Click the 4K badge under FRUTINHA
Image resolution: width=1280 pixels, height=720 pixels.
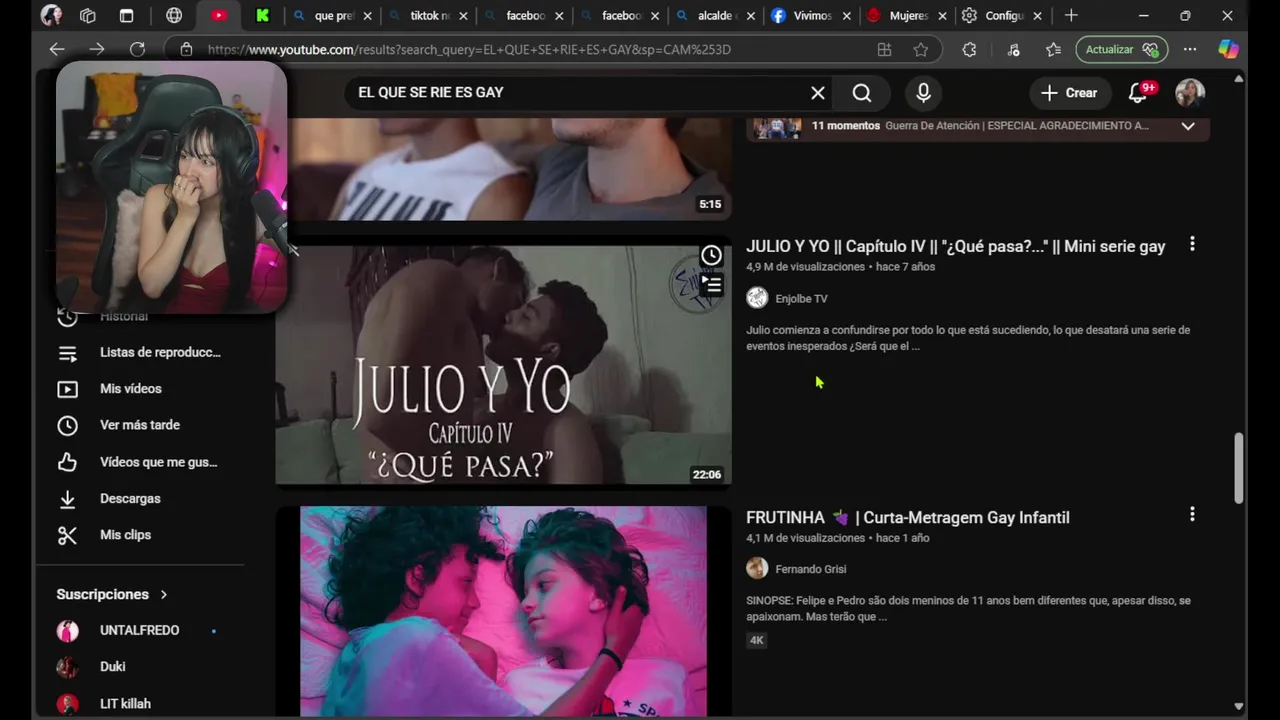coord(757,640)
